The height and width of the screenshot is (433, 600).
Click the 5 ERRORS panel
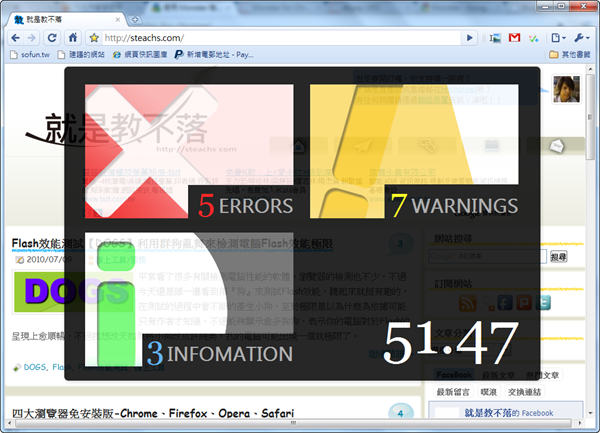click(x=189, y=151)
